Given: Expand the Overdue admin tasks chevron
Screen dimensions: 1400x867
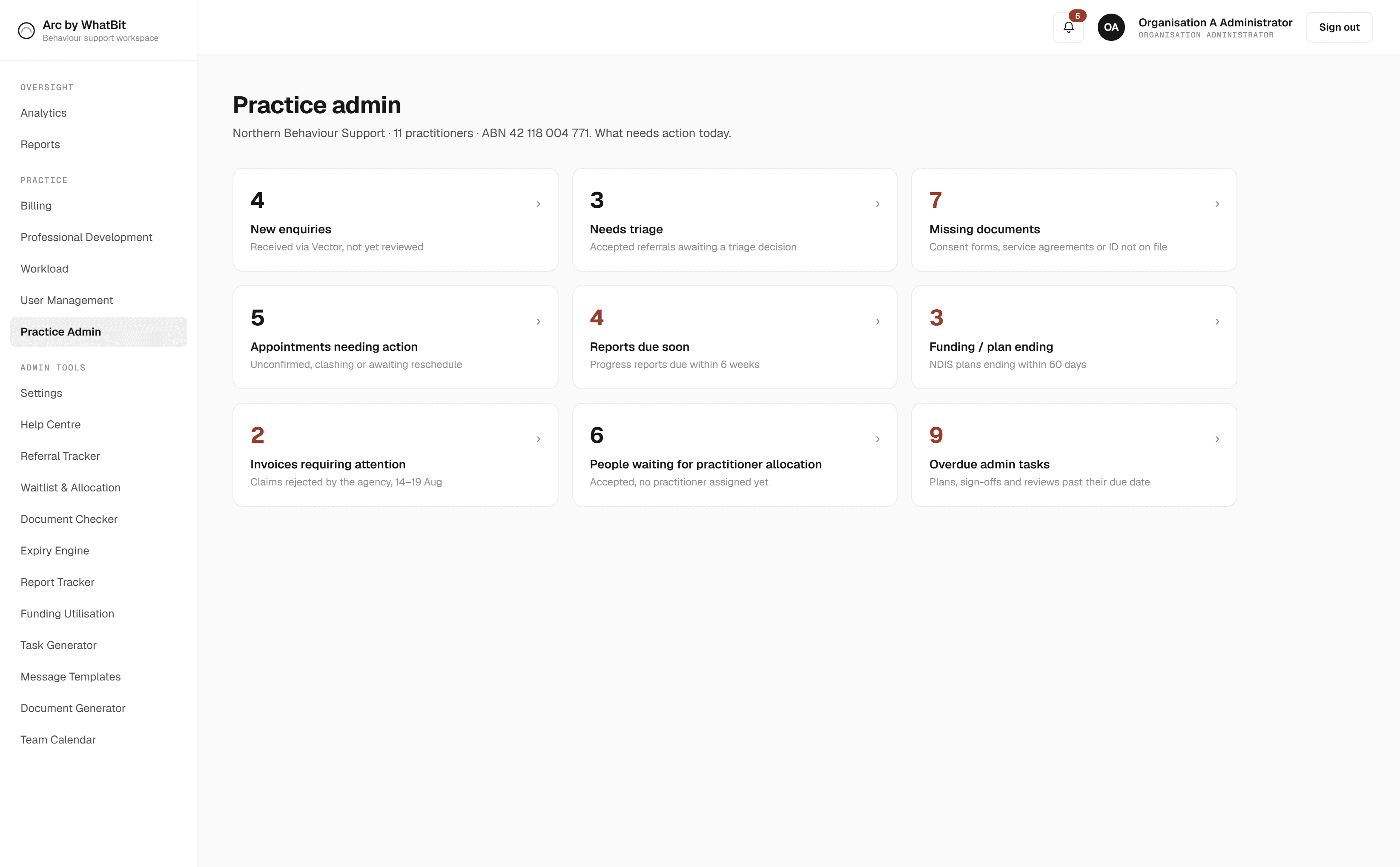Looking at the screenshot, I should pyautogui.click(x=1217, y=439).
